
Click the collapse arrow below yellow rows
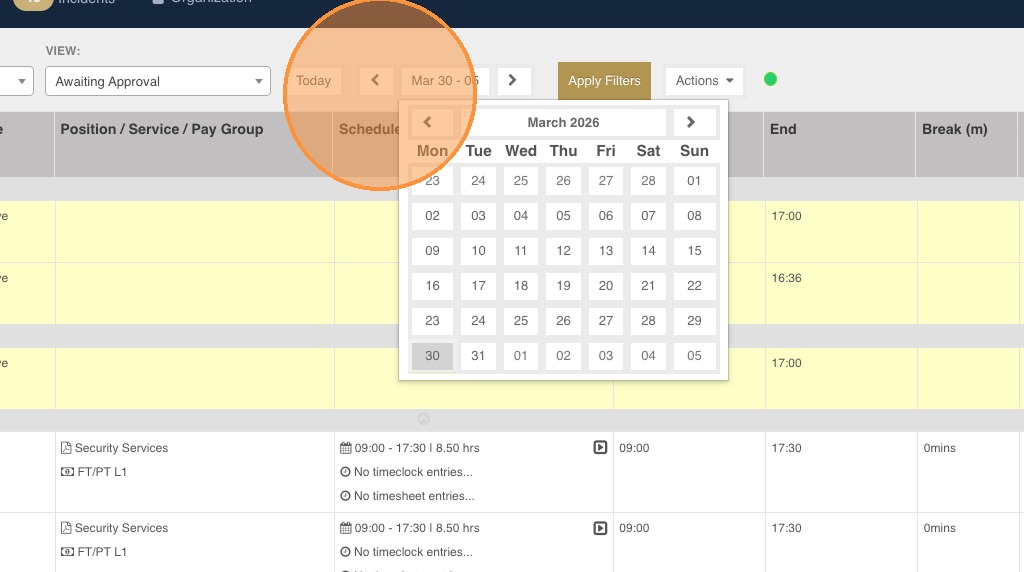coord(423,419)
